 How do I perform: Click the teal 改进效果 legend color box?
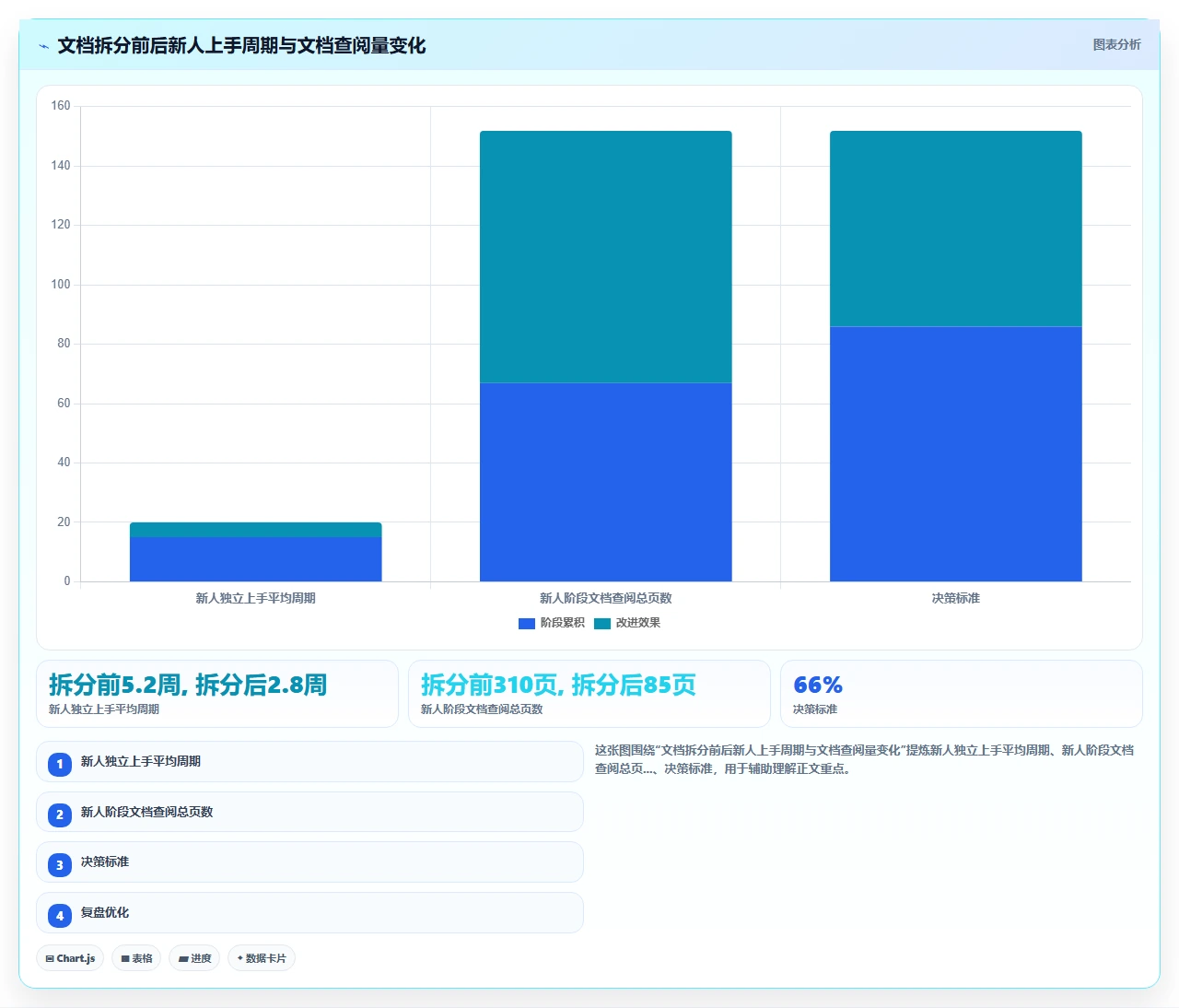point(602,624)
